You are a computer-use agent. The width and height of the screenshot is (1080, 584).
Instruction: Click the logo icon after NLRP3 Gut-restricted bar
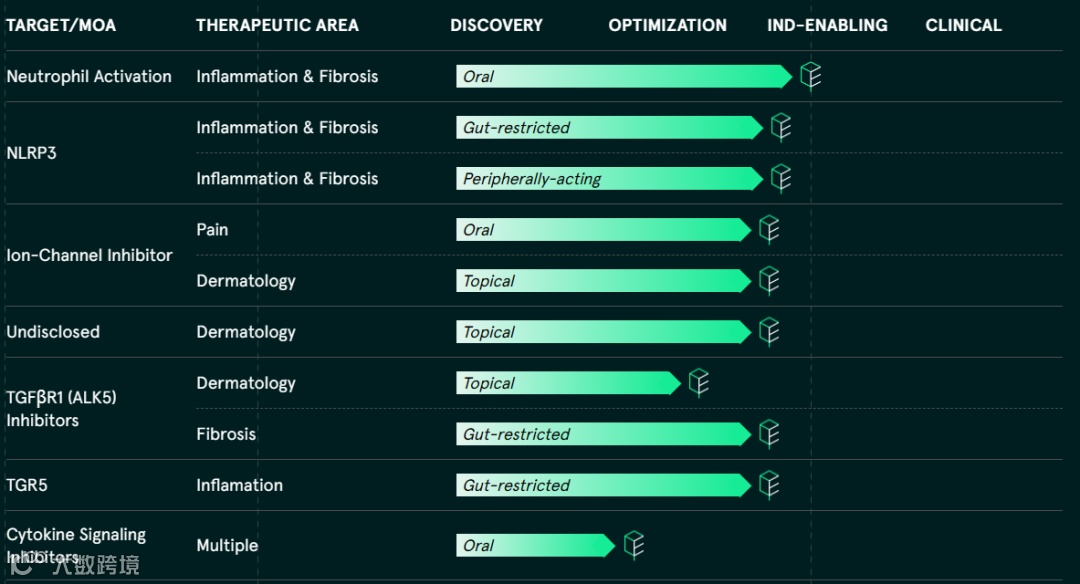click(781, 127)
